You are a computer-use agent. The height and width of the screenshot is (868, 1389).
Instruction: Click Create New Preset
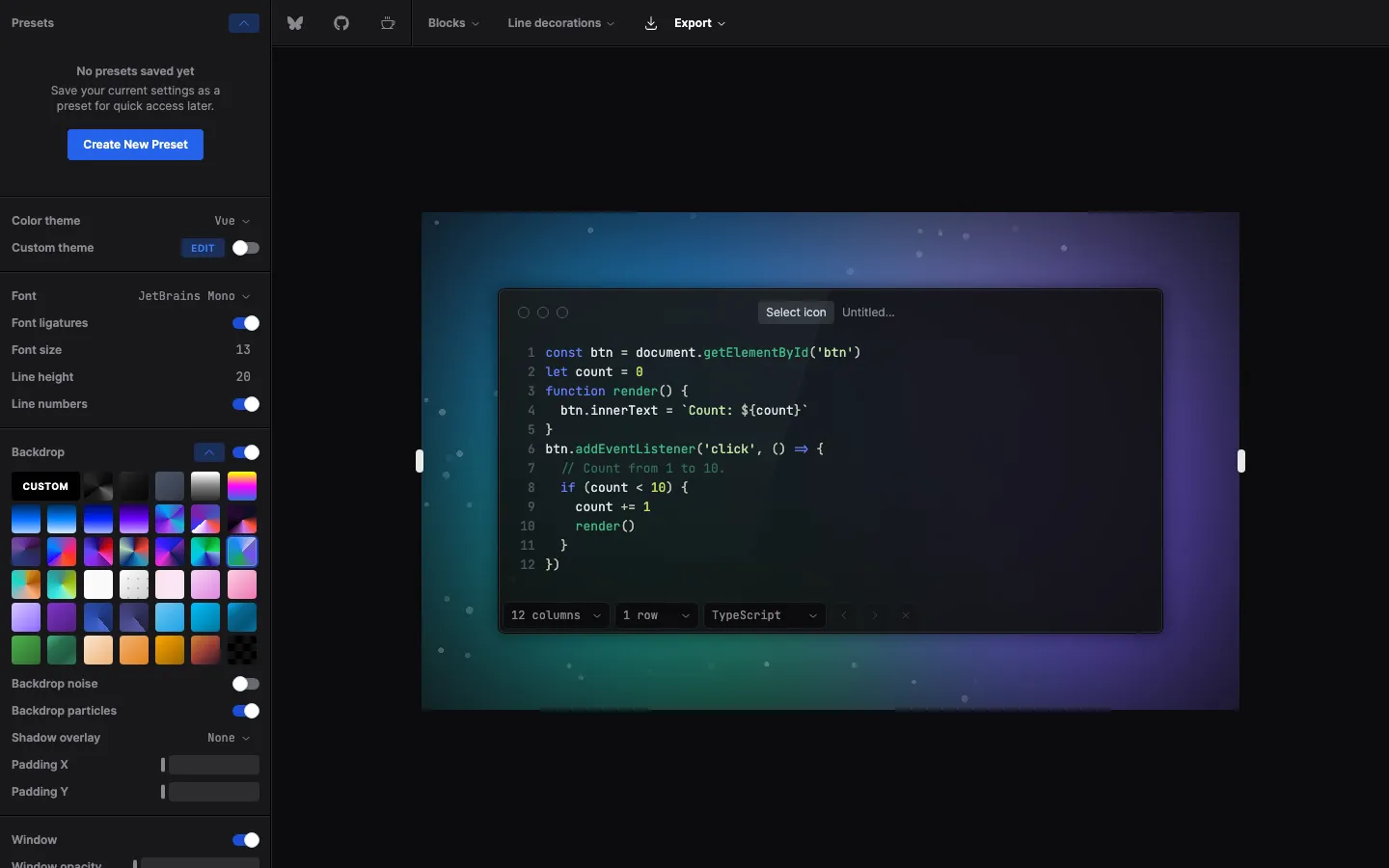click(x=135, y=145)
